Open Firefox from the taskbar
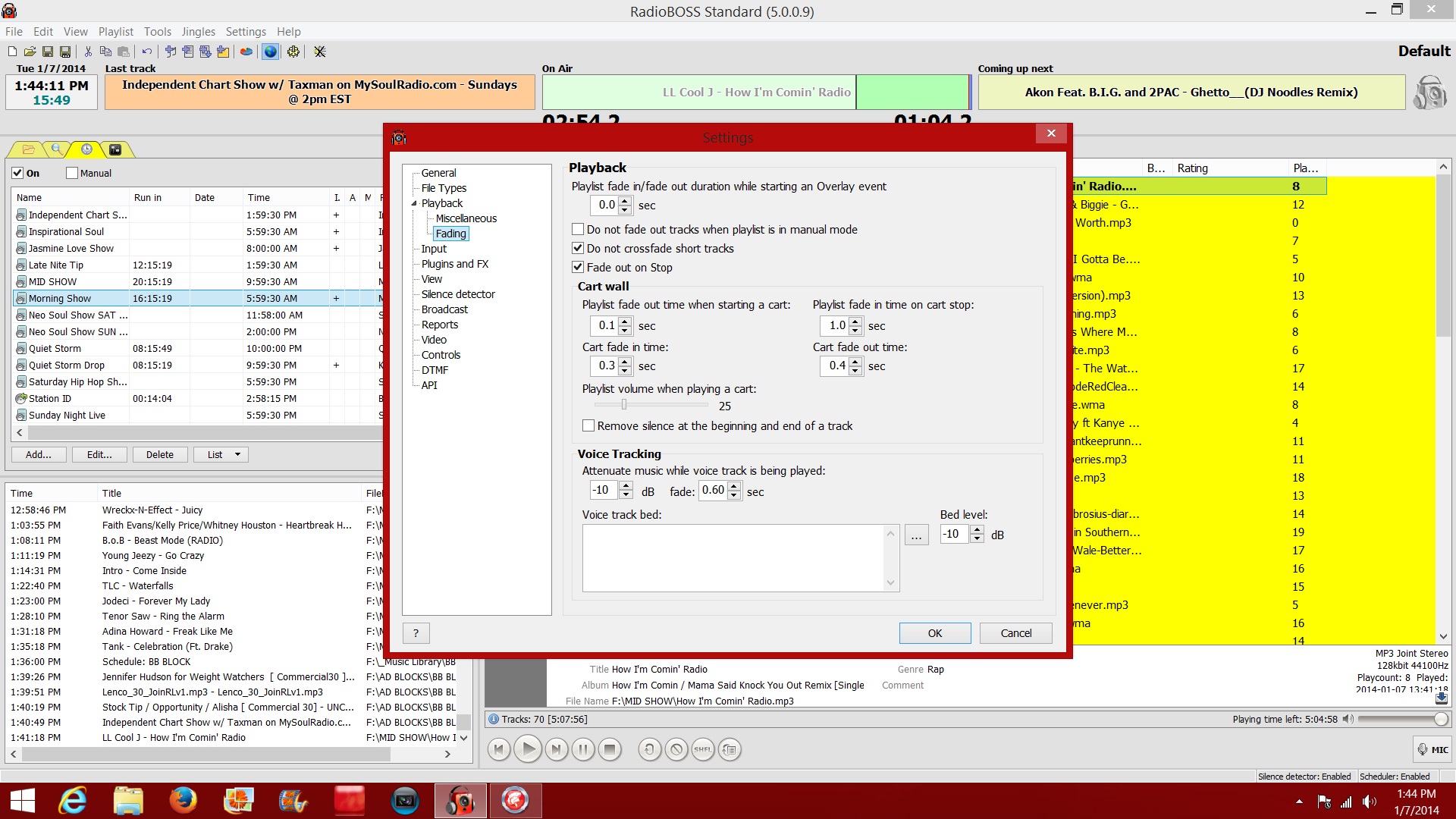 click(x=183, y=800)
